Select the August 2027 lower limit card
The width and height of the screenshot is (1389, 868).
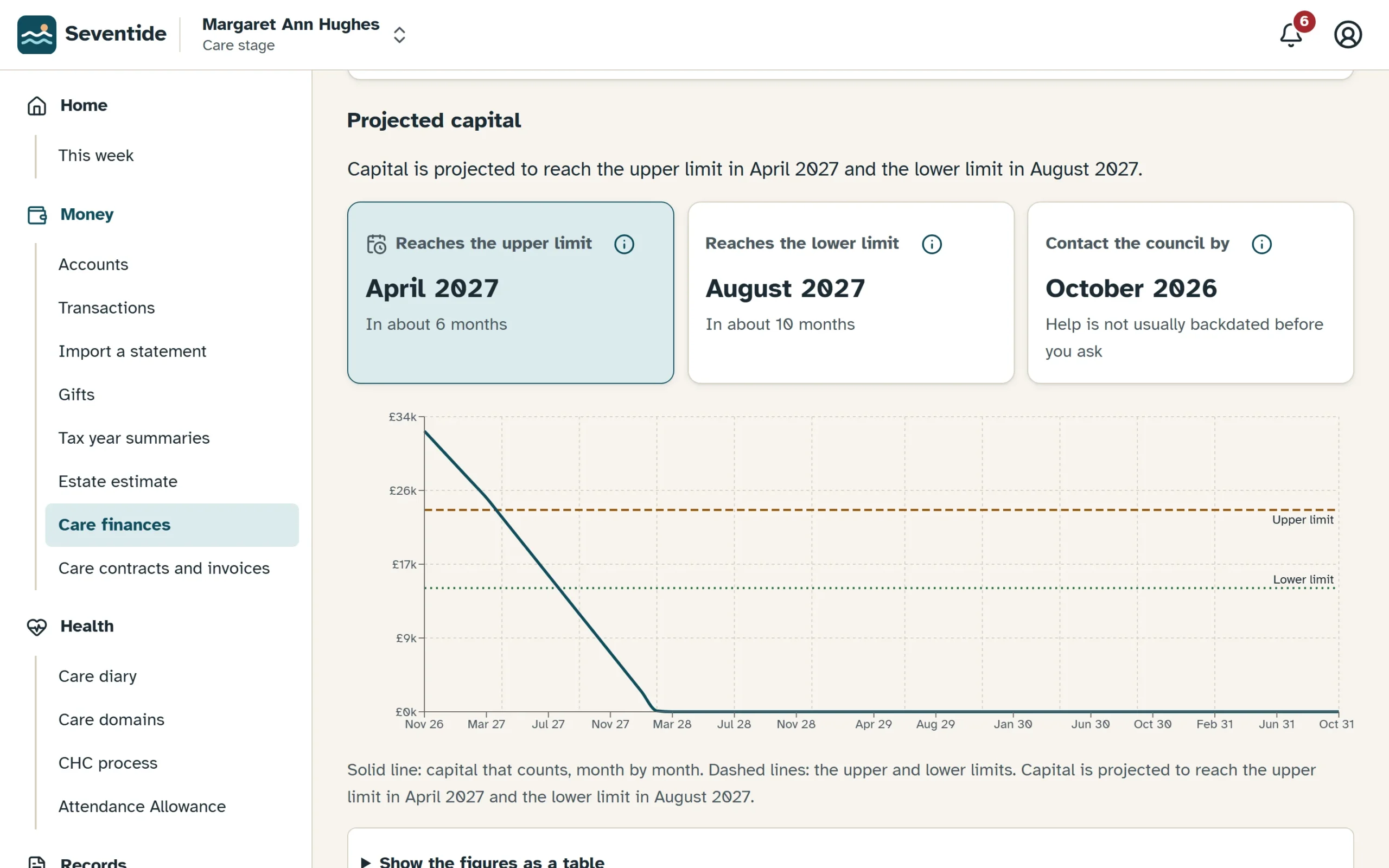pyautogui.click(x=851, y=292)
